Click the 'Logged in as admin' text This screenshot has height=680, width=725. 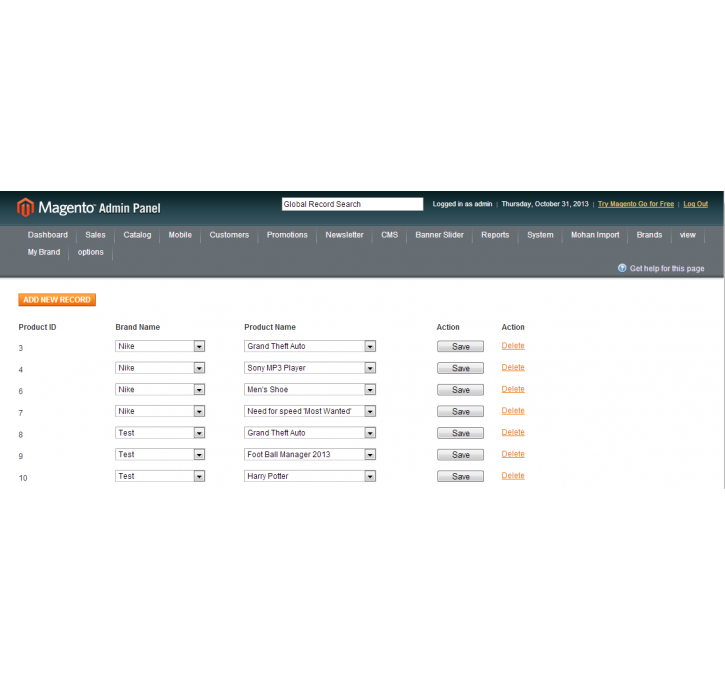tap(462, 204)
